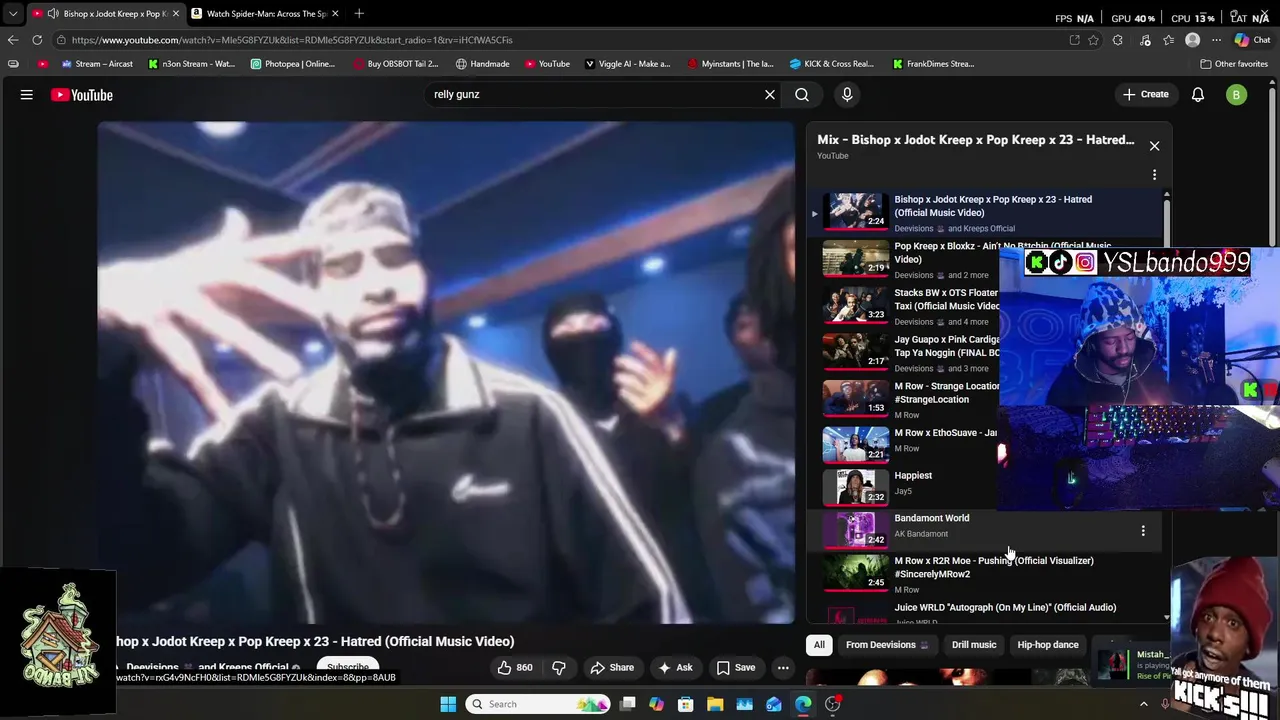Screen dimensions: 1280x720
Task: Play 'M Row x R2R Moe - Pushing' item
Action: (x=985, y=574)
